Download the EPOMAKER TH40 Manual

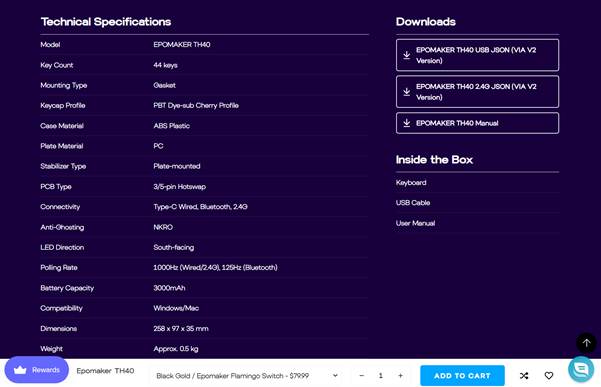click(x=477, y=123)
